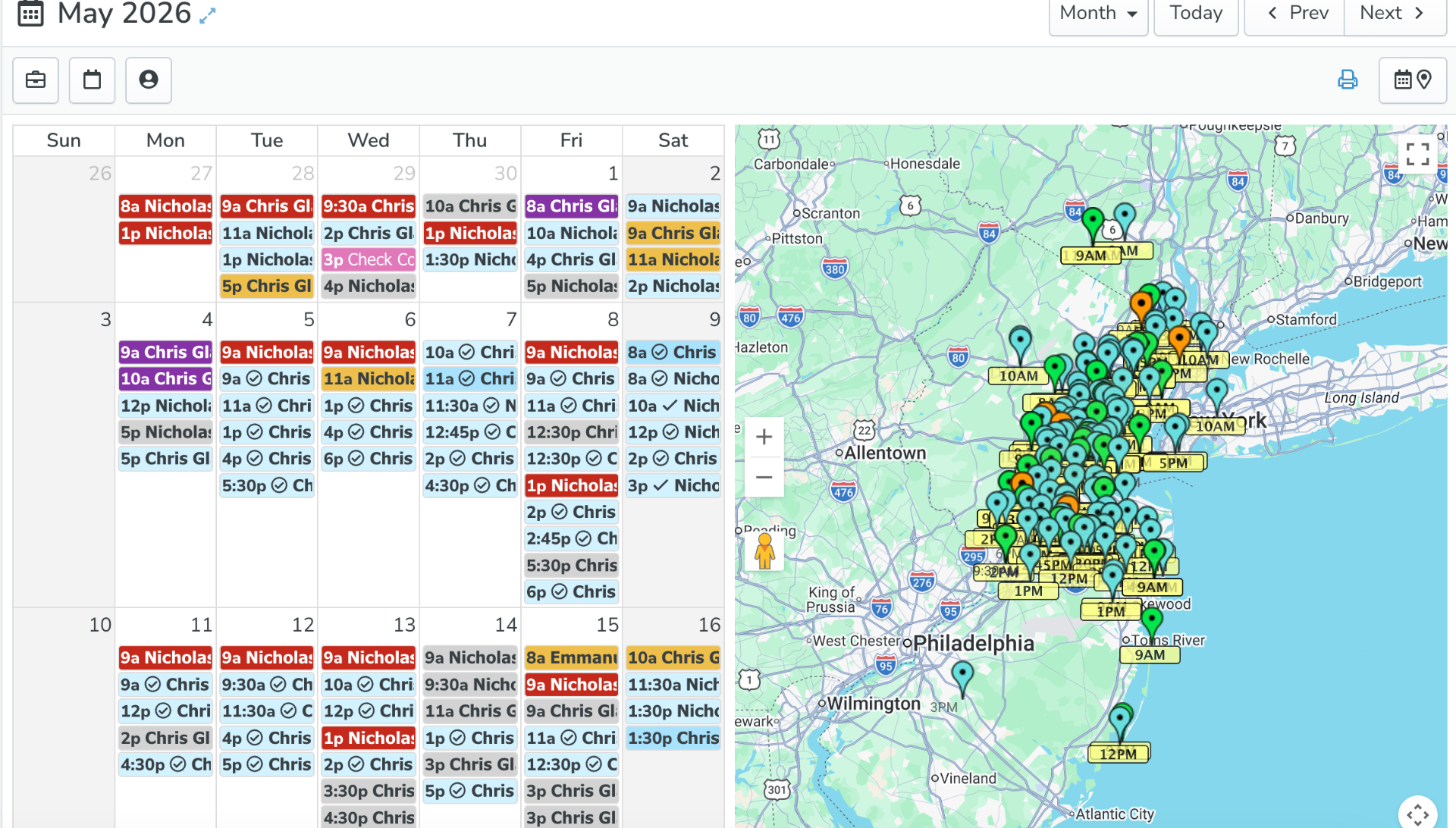The image size is (1456, 828).
Task: Click the map pin near Wilmington labeled 3PM
Action: (x=962, y=679)
